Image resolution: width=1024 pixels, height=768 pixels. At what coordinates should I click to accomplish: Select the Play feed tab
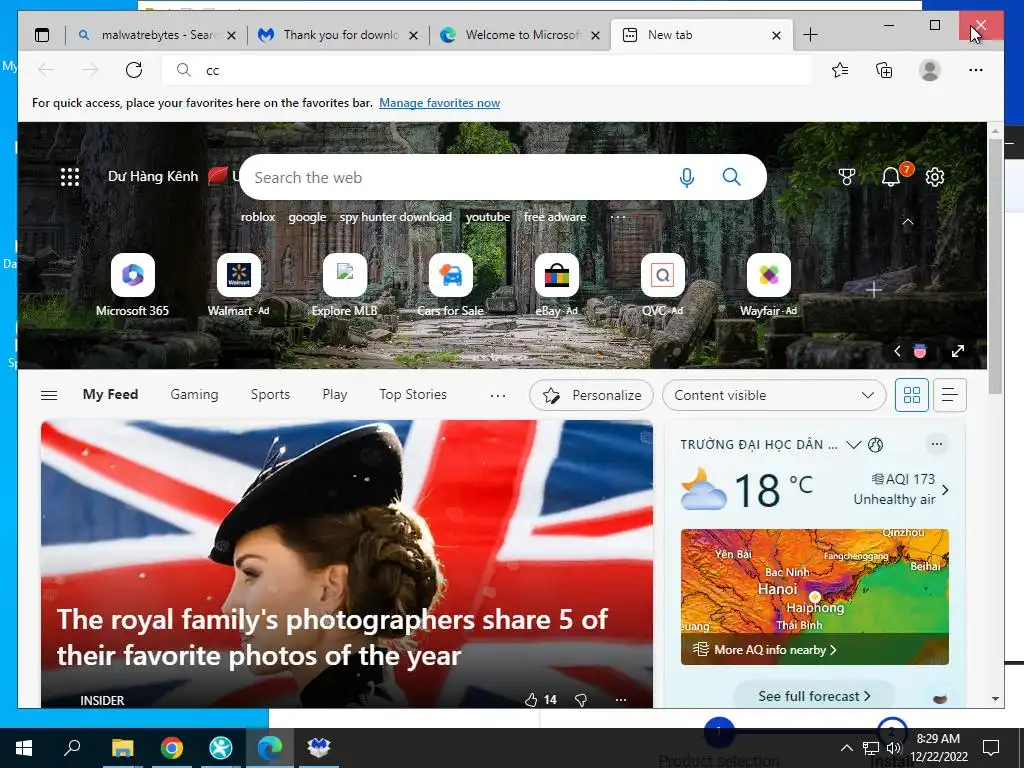tap(335, 394)
